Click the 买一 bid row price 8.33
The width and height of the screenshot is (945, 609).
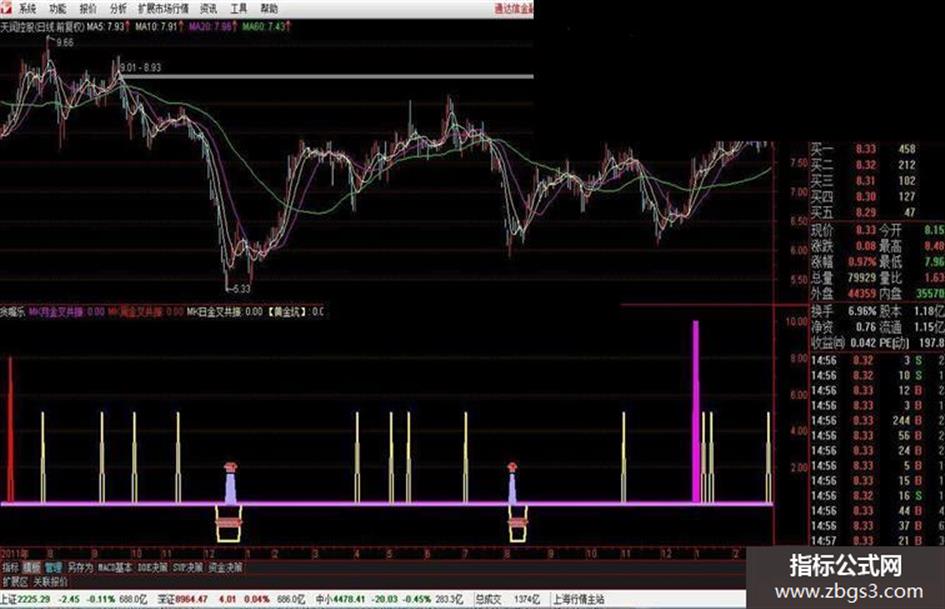click(x=865, y=149)
